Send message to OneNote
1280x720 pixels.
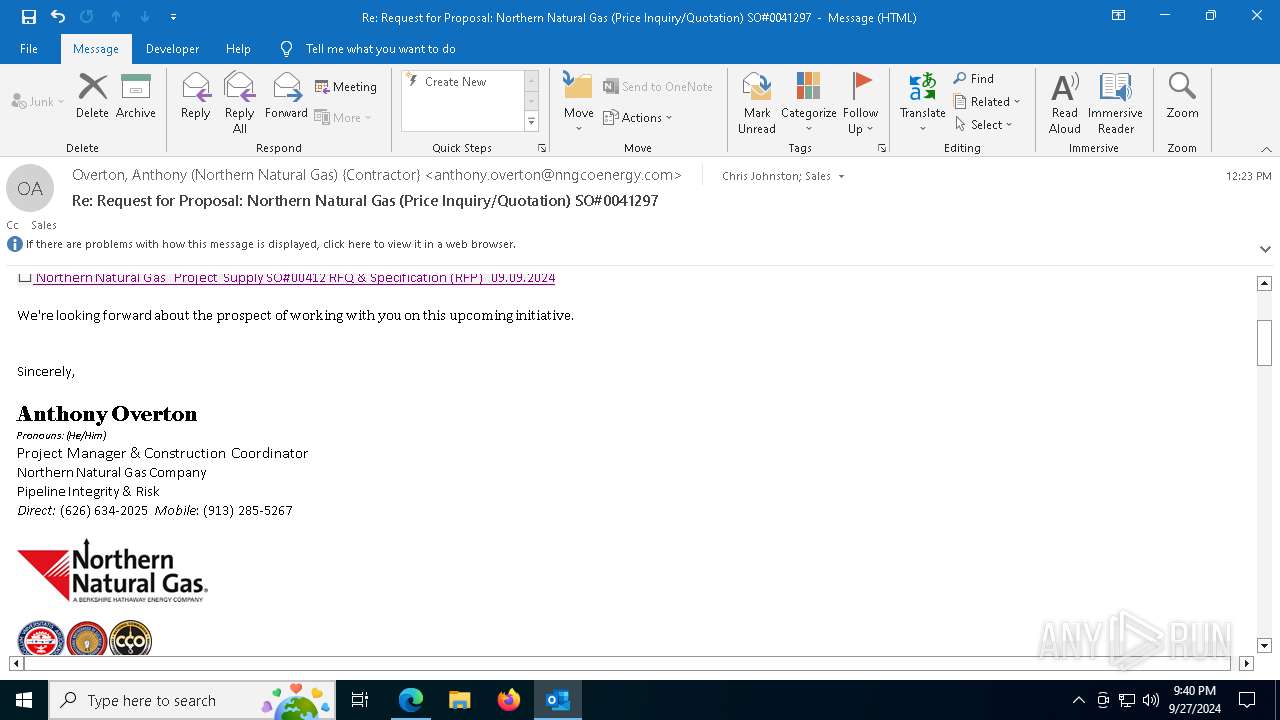tap(658, 87)
